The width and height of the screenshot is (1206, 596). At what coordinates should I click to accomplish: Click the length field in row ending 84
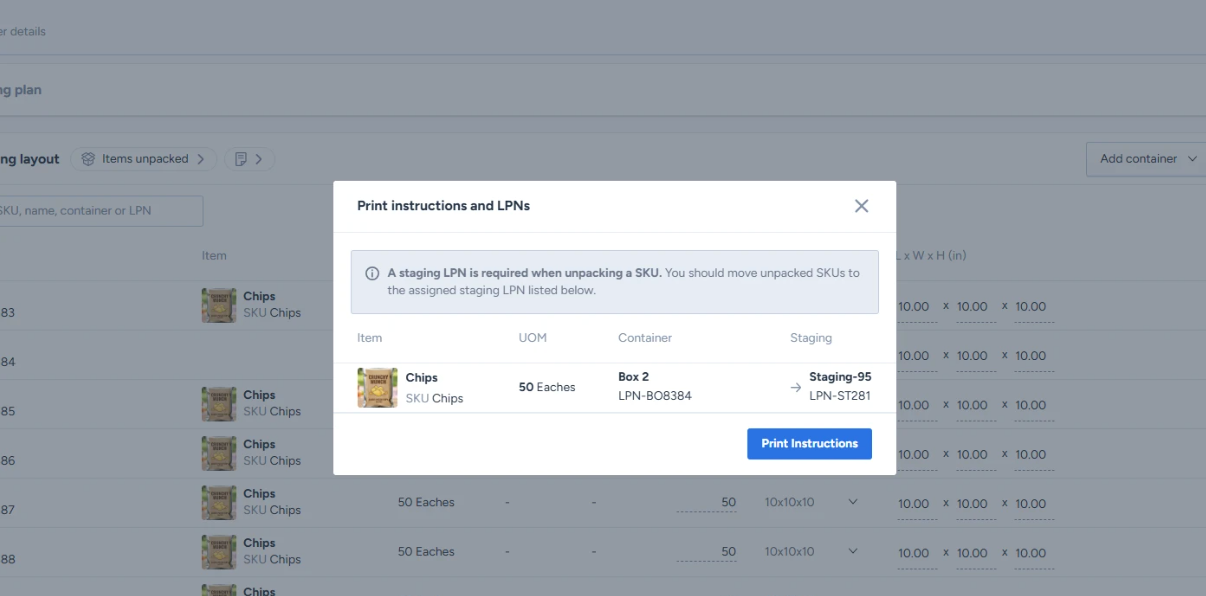tap(913, 356)
